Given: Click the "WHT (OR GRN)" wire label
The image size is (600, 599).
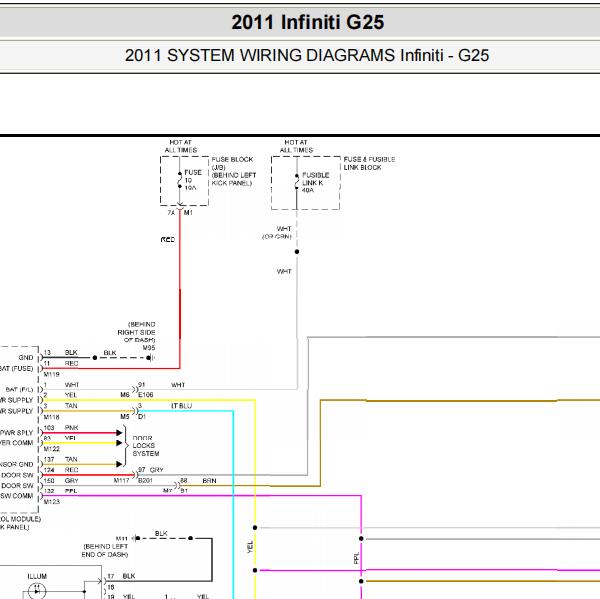Looking at the screenshot, I should click(277, 233).
